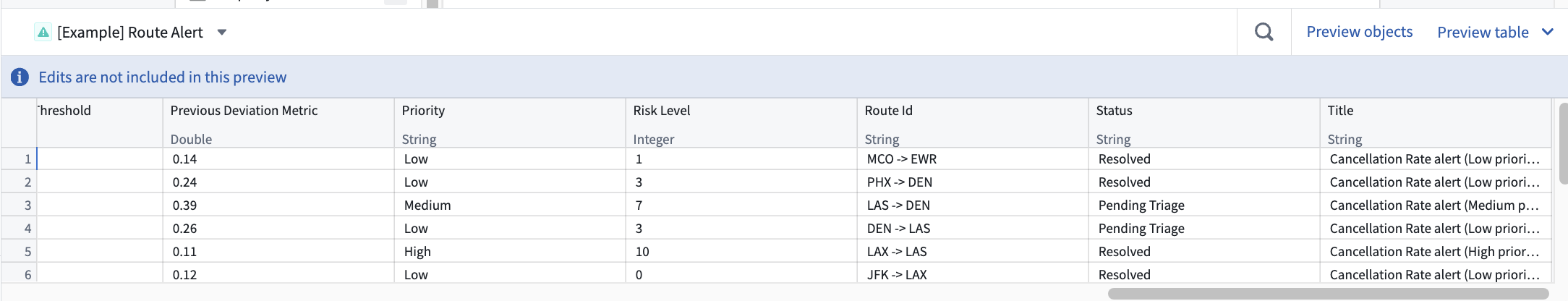Click the Route Id column header
1568x301 pixels.
(x=888, y=111)
